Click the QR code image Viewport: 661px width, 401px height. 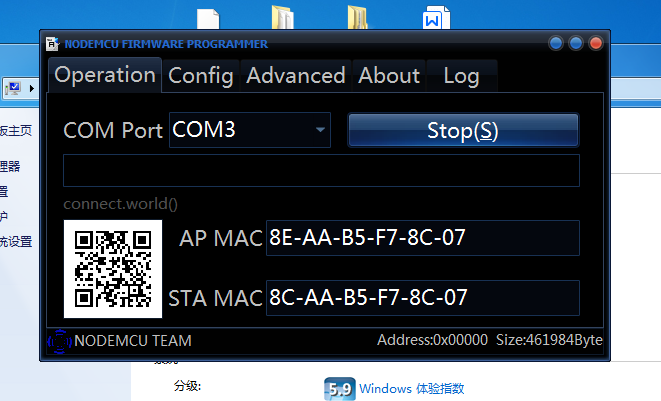(113, 269)
